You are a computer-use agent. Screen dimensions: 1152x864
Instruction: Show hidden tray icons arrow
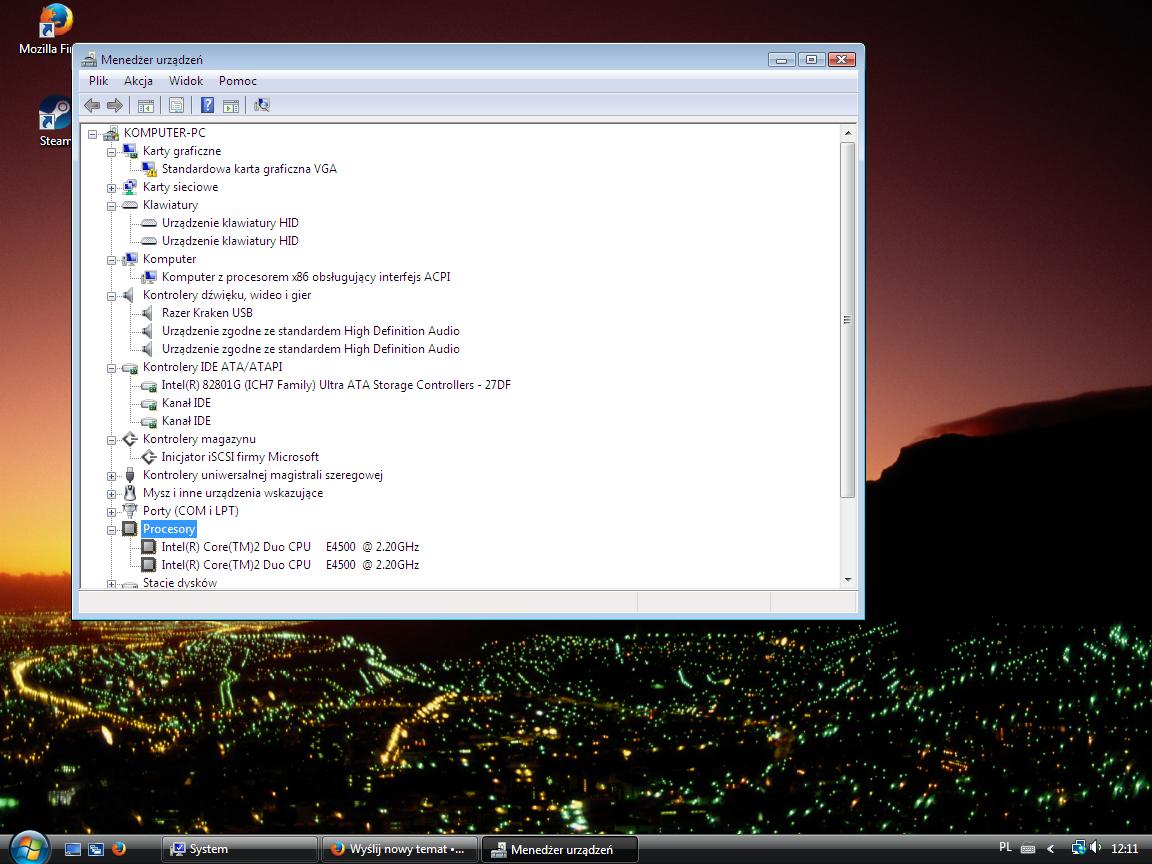pos(1051,849)
